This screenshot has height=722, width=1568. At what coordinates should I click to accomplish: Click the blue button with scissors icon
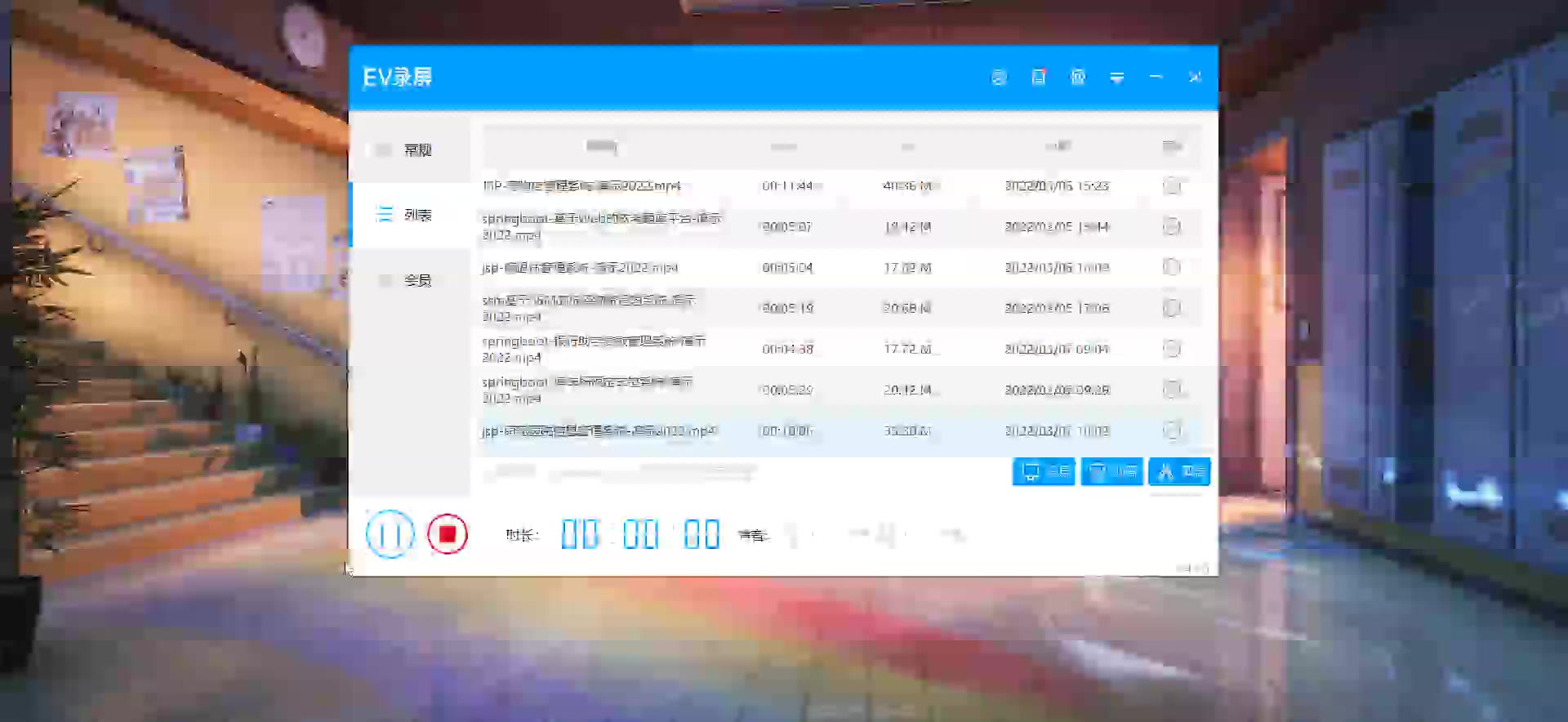click(x=1179, y=471)
